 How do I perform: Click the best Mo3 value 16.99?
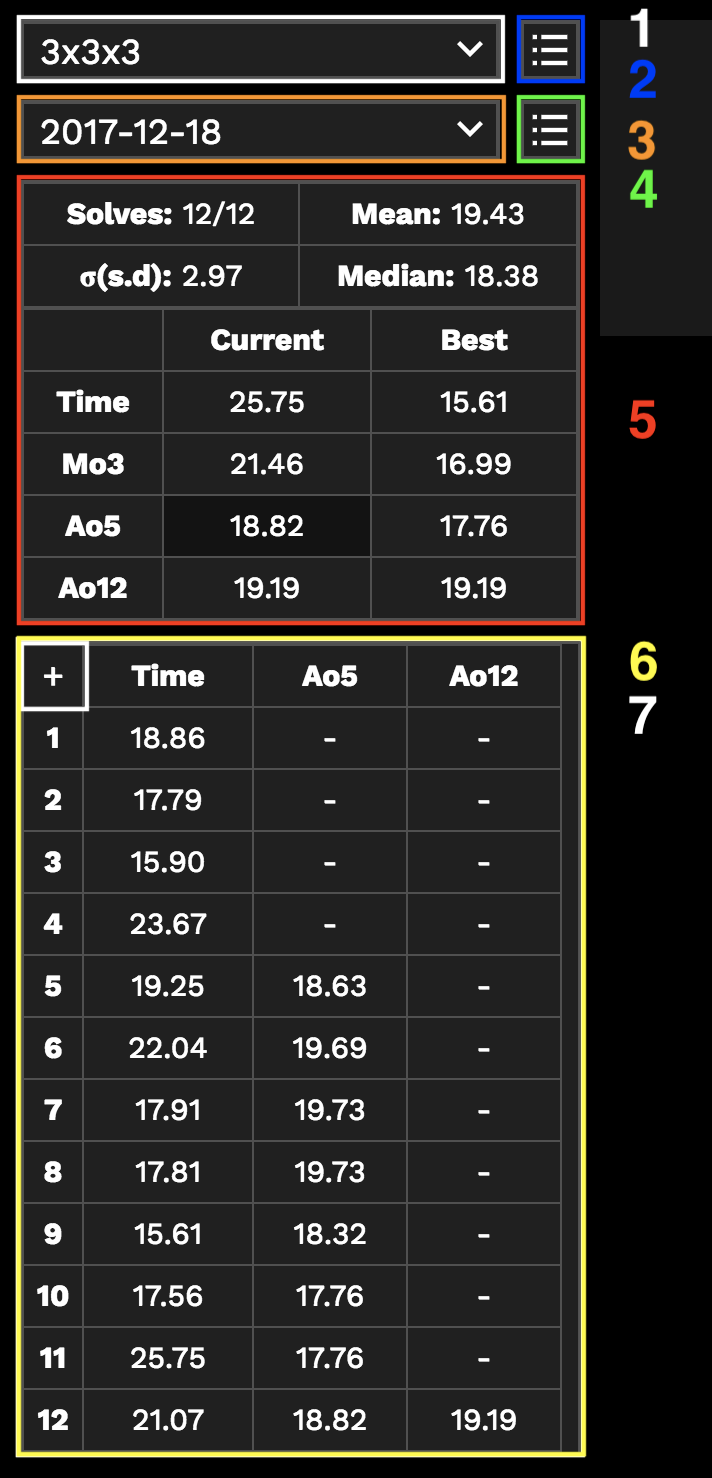click(x=474, y=464)
